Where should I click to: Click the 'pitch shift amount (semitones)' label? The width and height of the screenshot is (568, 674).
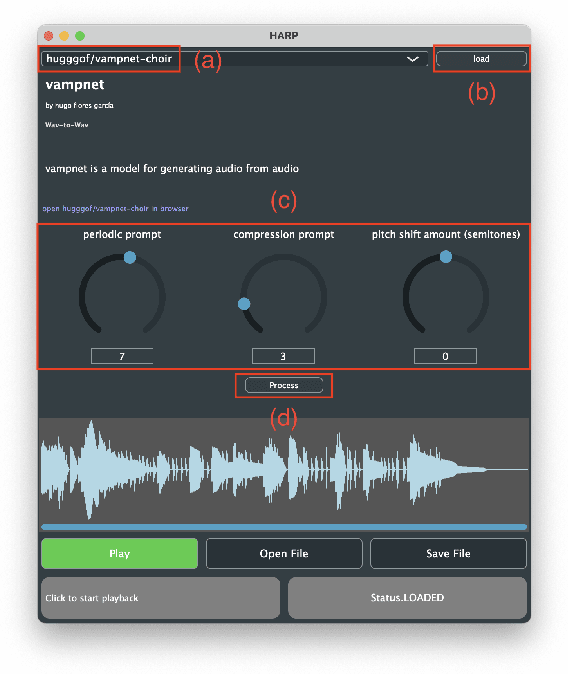[x=446, y=235]
